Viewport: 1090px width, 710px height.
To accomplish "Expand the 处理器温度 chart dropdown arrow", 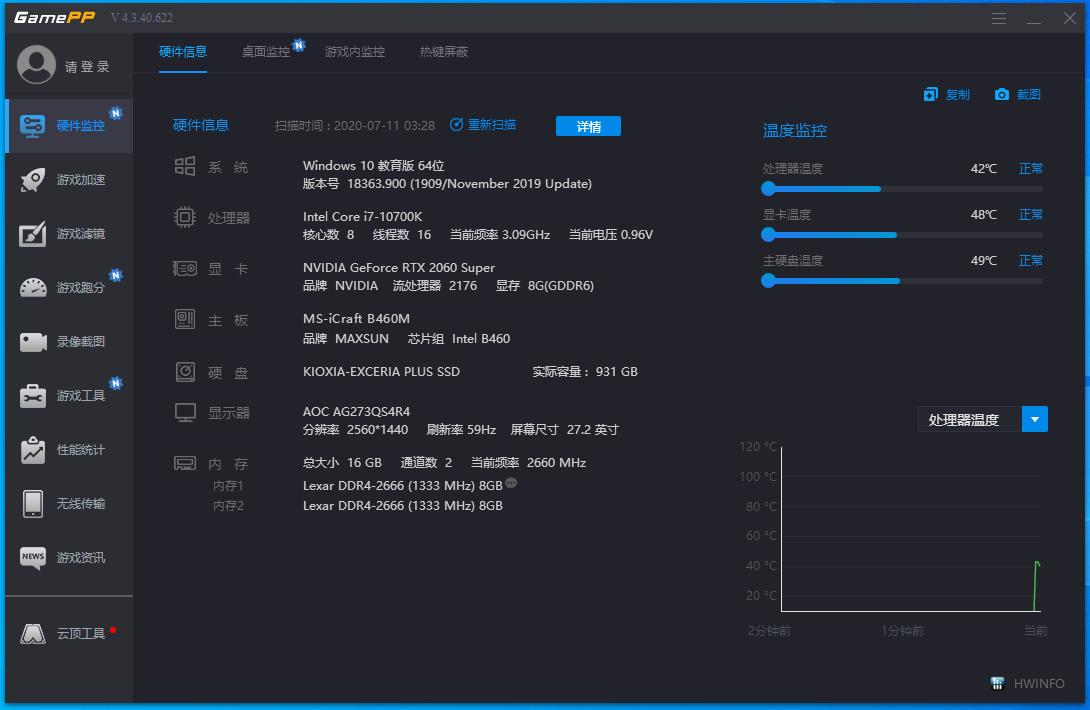I will [x=1034, y=420].
